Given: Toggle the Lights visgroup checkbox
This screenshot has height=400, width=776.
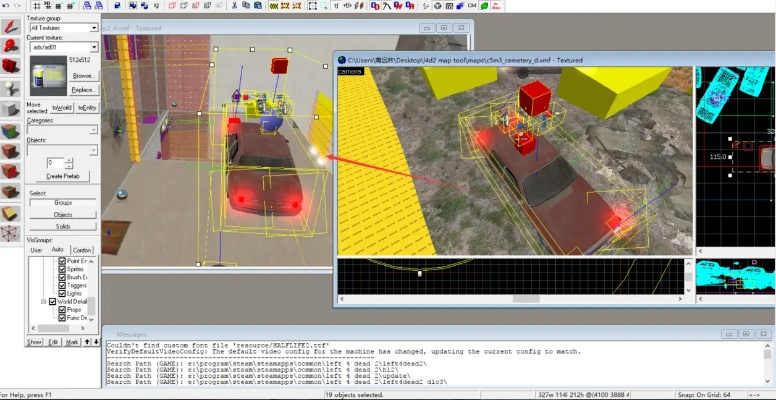Looking at the screenshot, I should coord(62,292).
